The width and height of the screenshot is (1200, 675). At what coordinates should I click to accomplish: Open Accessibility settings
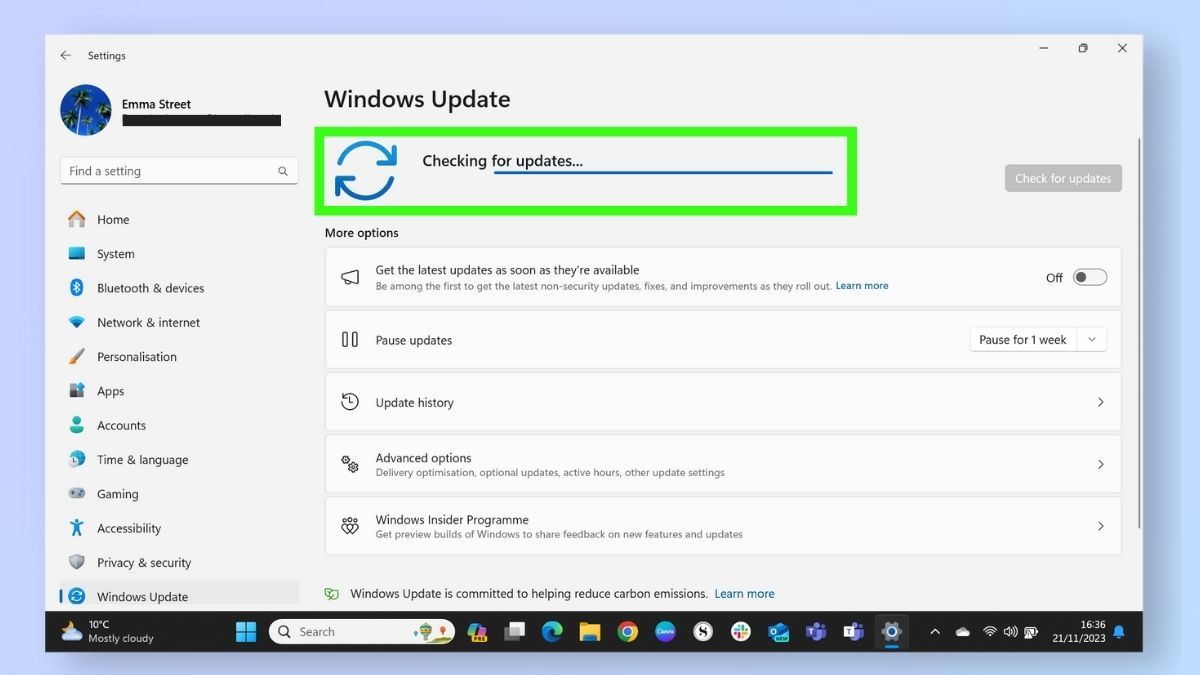[131, 528]
